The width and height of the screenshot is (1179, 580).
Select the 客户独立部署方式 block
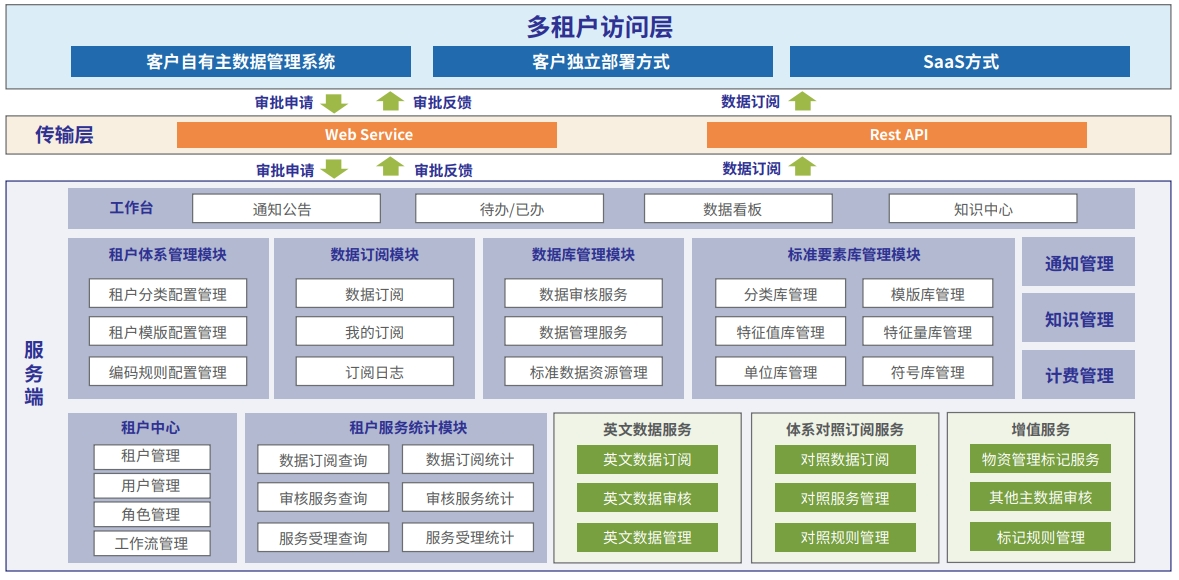(602, 62)
